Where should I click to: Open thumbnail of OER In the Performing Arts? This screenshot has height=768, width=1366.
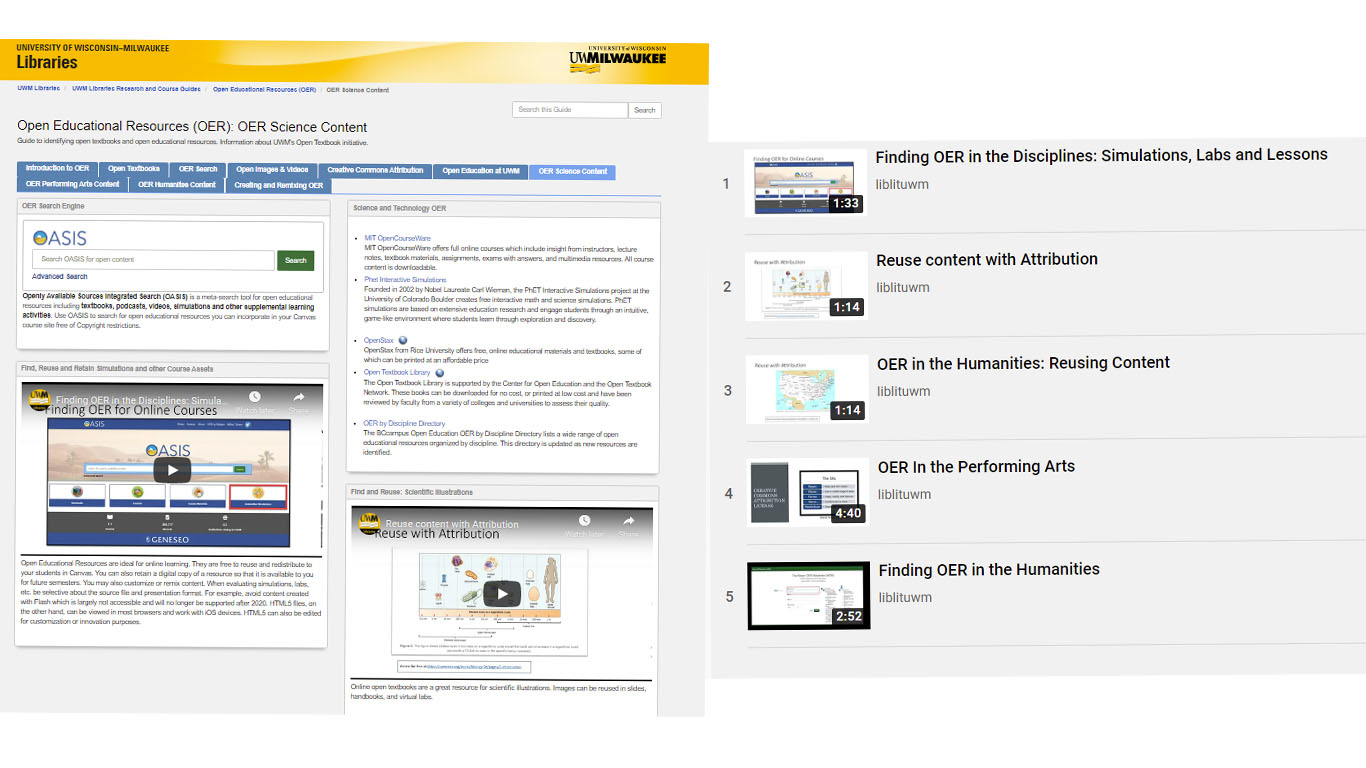808,493
